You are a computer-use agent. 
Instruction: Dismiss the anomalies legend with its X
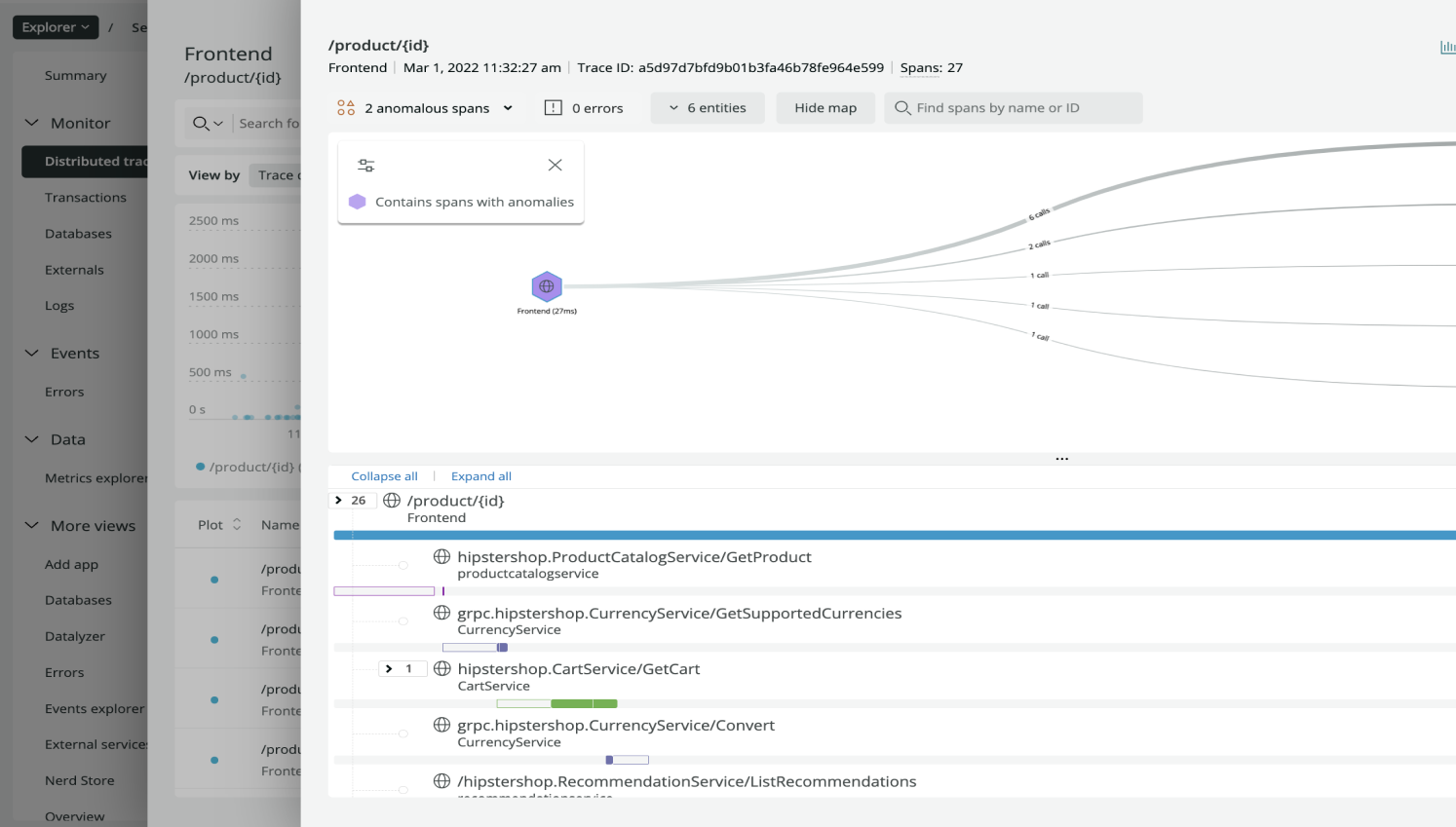555,165
